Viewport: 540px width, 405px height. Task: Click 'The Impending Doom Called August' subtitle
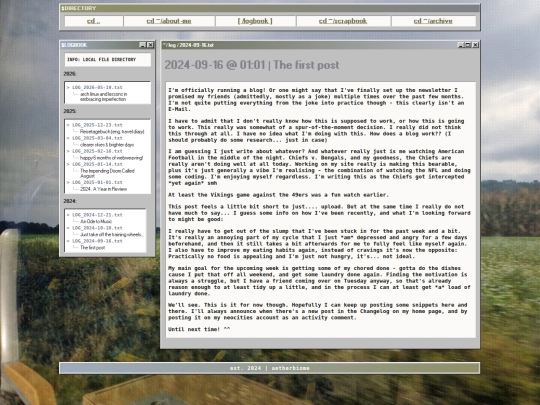click(107, 173)
